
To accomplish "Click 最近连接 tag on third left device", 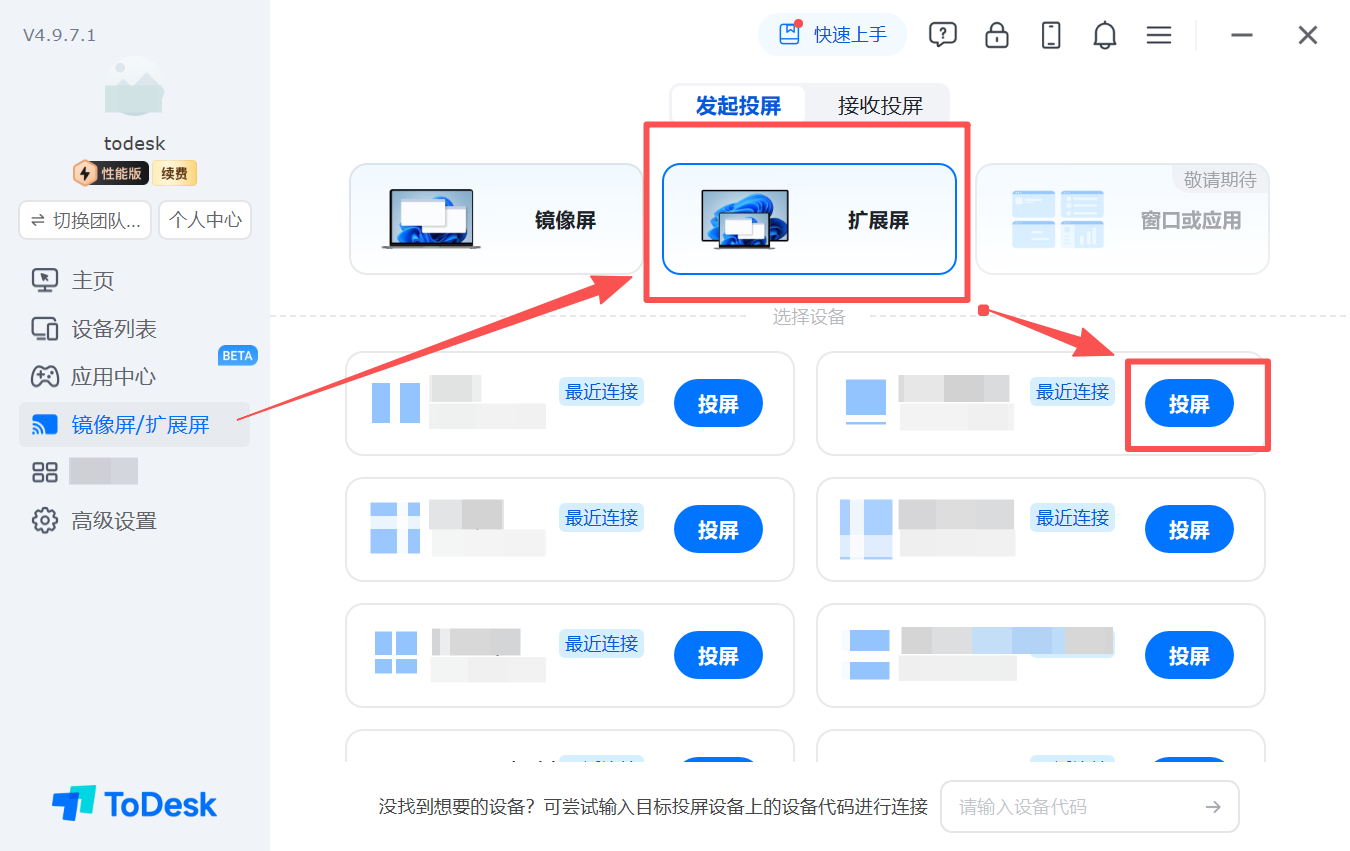I will (x=601, y=644).
